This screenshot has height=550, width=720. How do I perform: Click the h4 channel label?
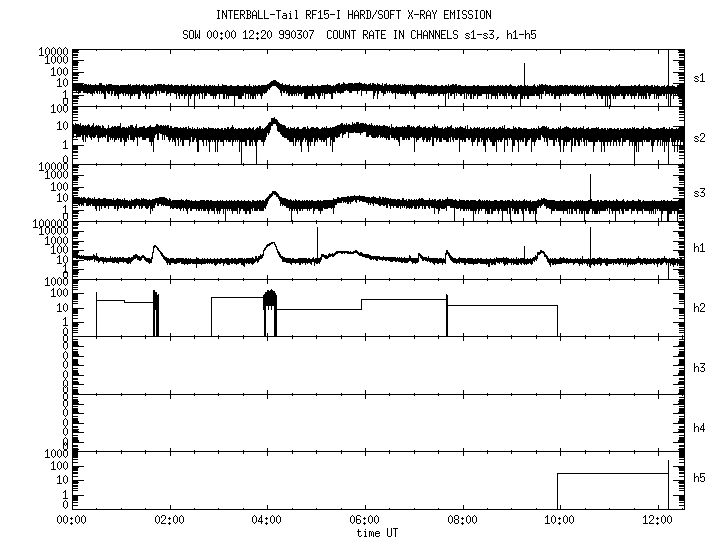[699, 427]
